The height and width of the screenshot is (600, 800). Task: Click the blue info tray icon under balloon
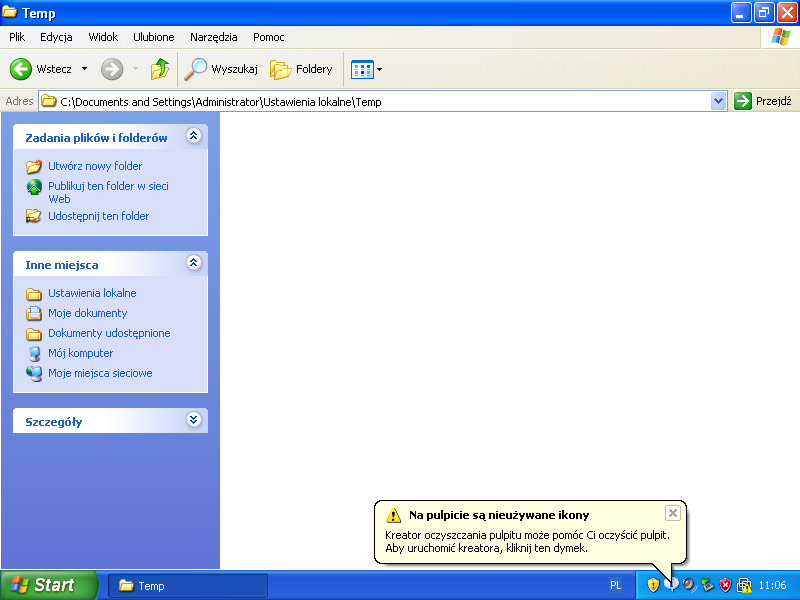click(x=671, y=585)
